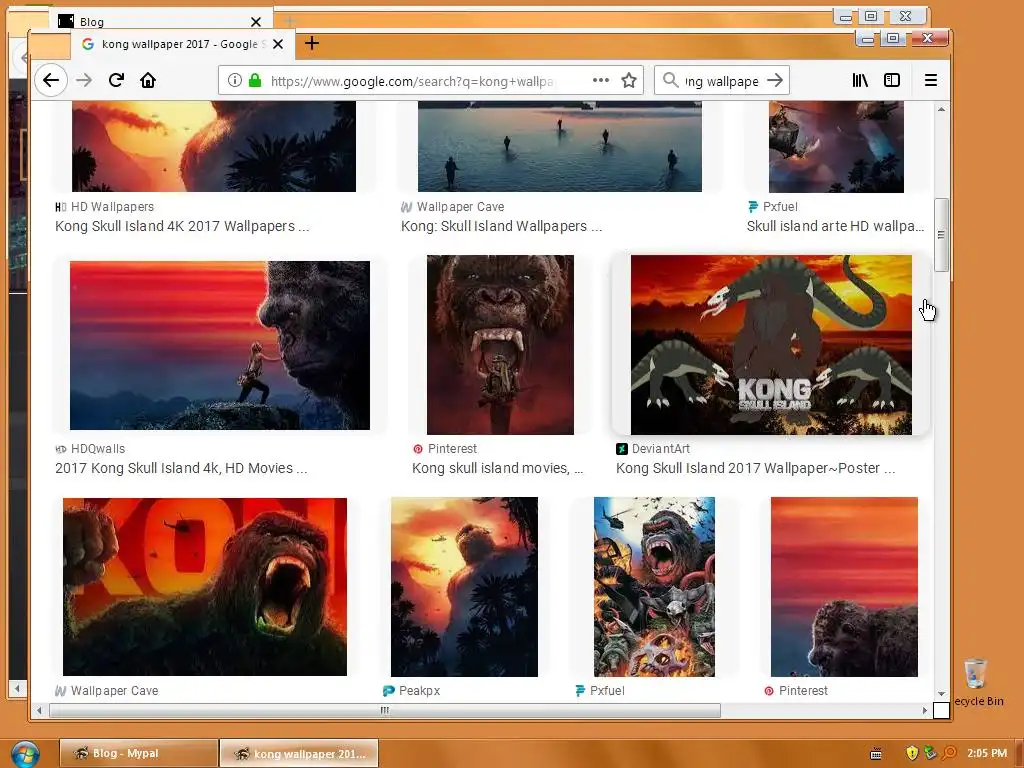
Task: Switch to 'kong wallpaper 201...' taskbar button
Action: tap(299, 753)
